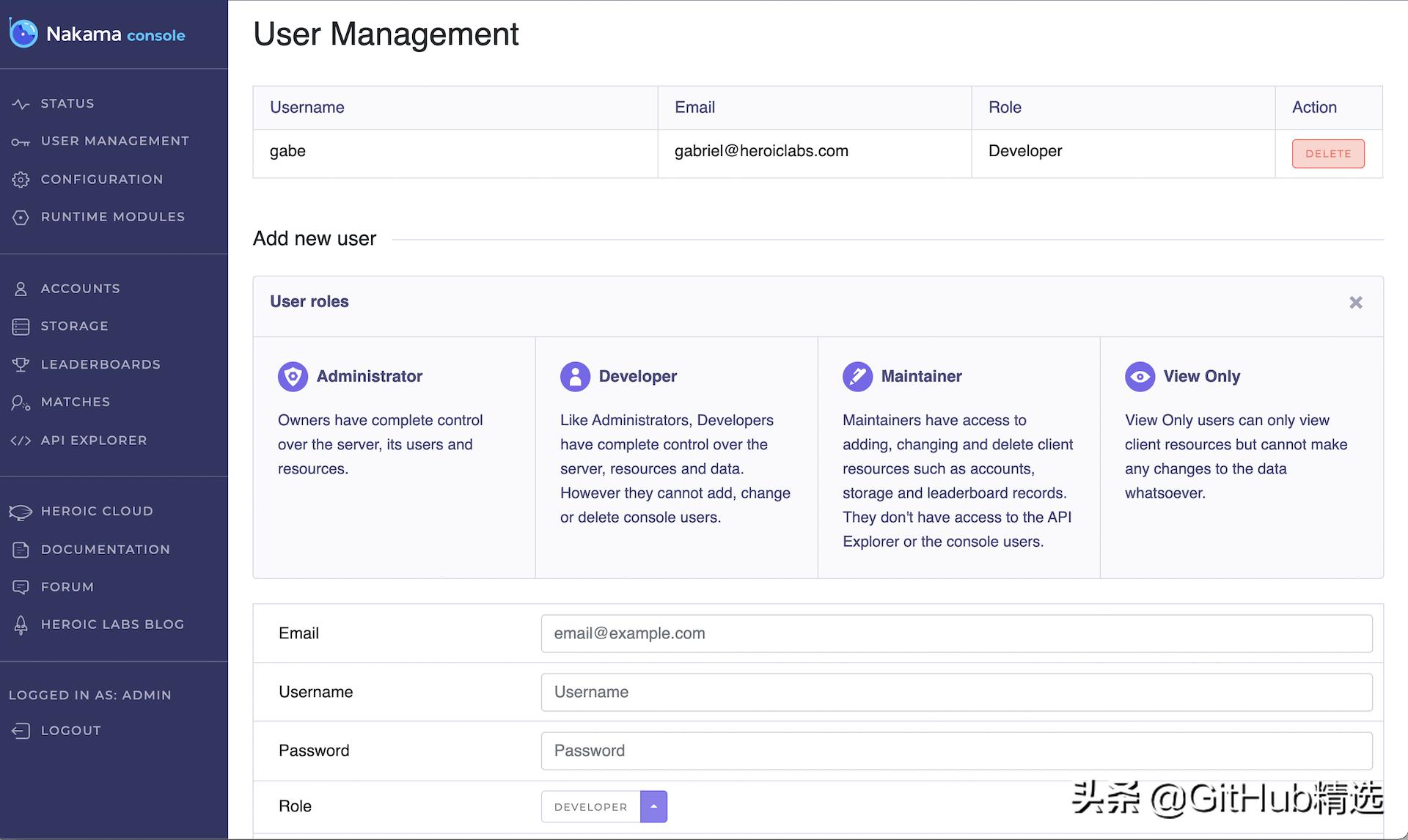Click the Storage database icon

point(21,327)
